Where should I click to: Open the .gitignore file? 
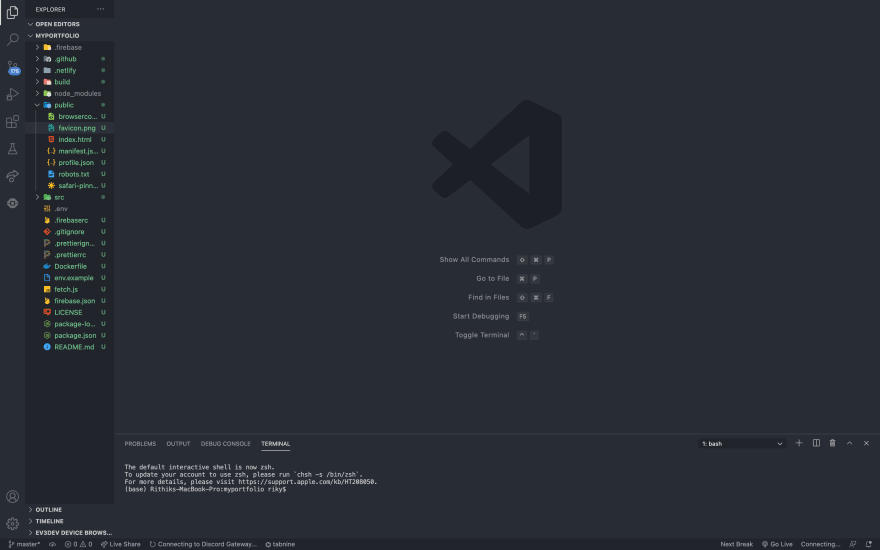[70, 232]
